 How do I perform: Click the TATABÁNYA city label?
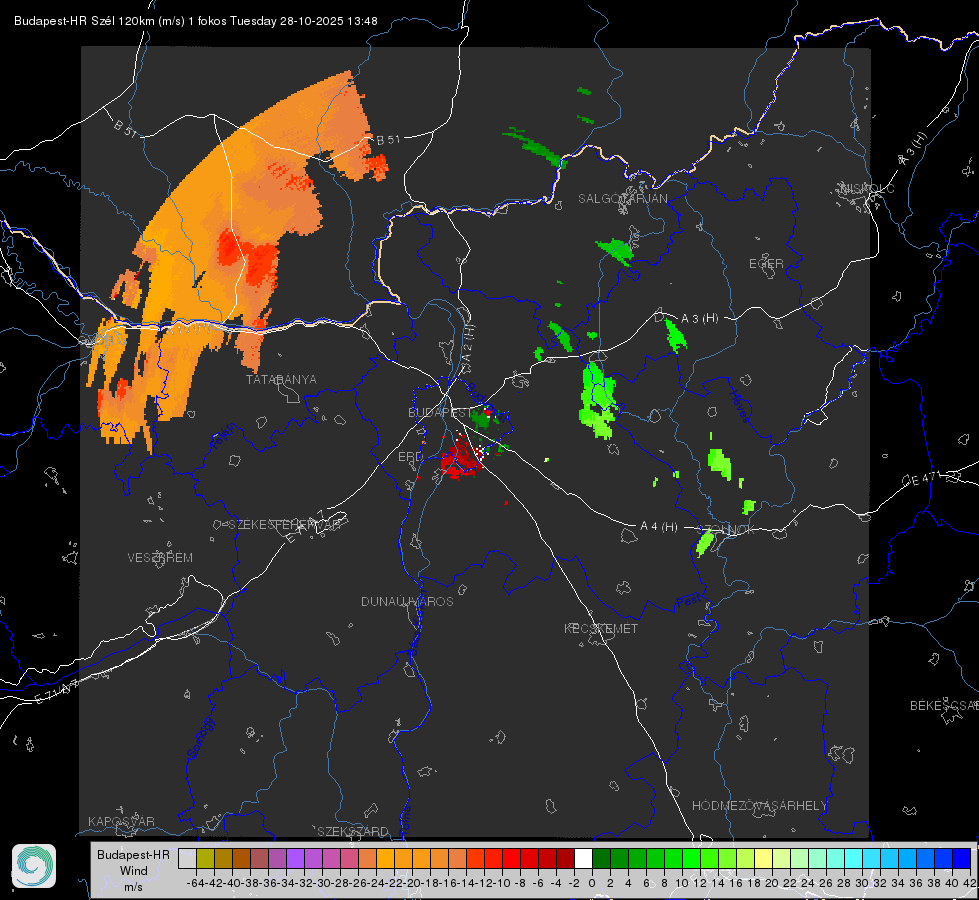(281, 380)
